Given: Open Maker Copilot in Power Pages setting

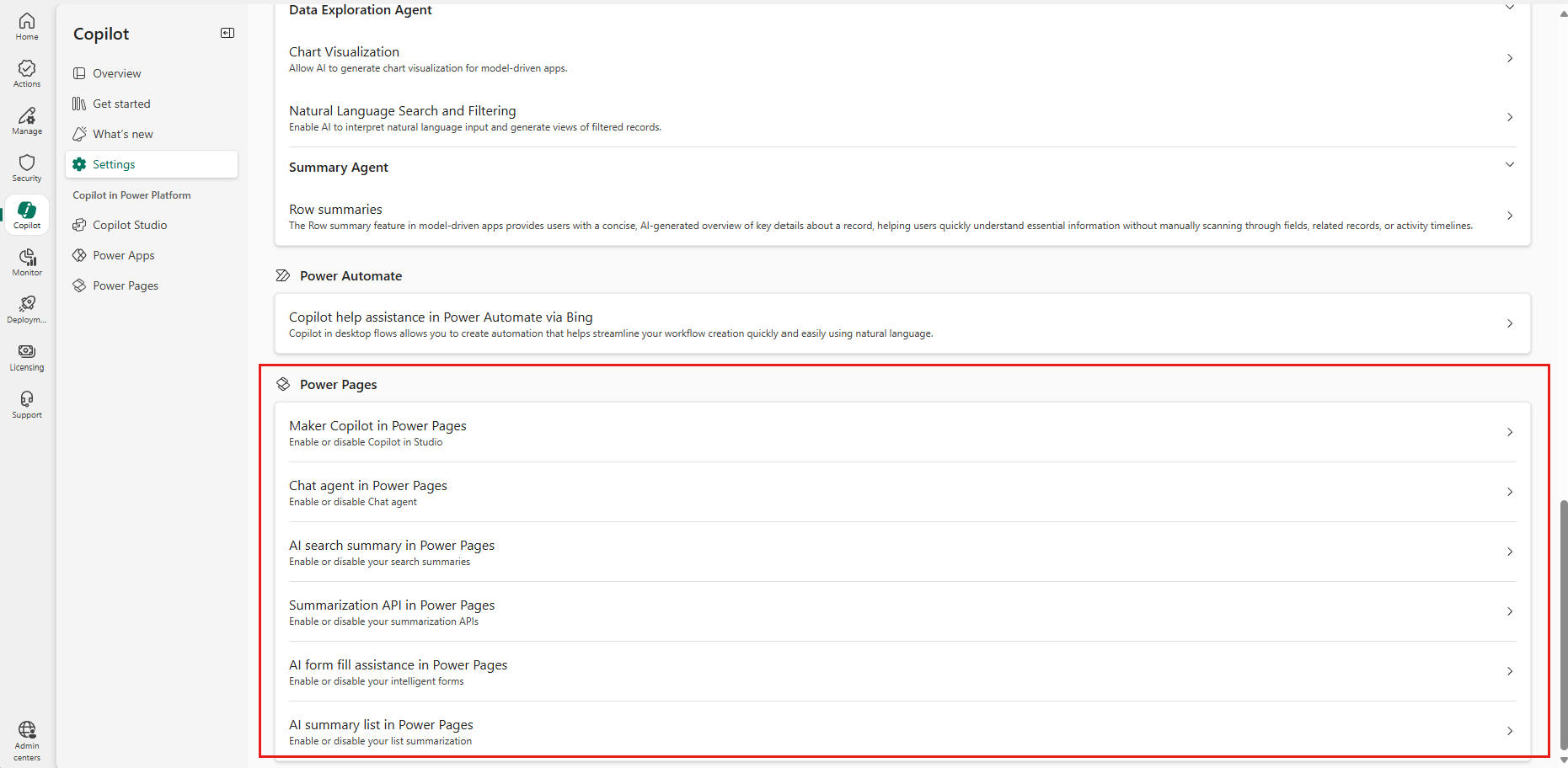Looking at the screenshot, I should 902,432.
